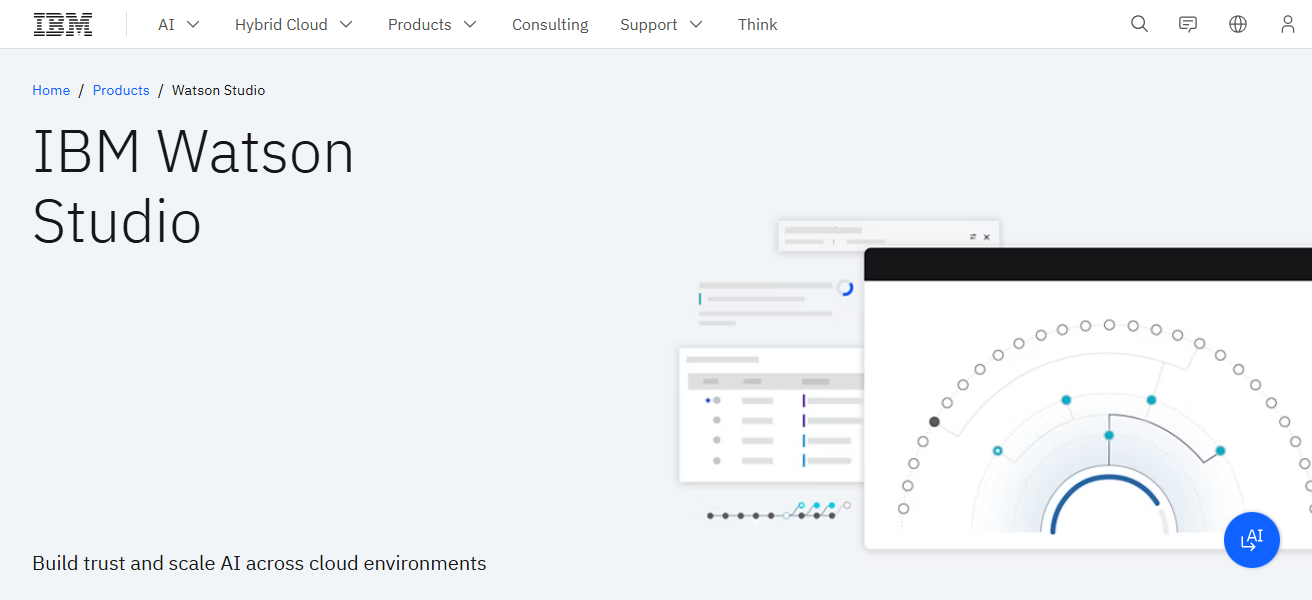The image size is (1312, 600).
Task: Select Consulting in the navigation bar
Action: [x=550, y=24]
